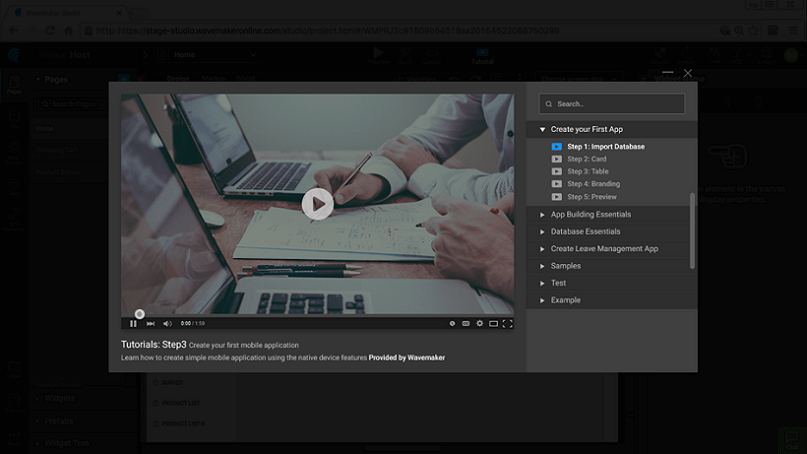Expand Create Leave Management App section
The height and width of the screenshot is (454, 807).
pos(604,248)
